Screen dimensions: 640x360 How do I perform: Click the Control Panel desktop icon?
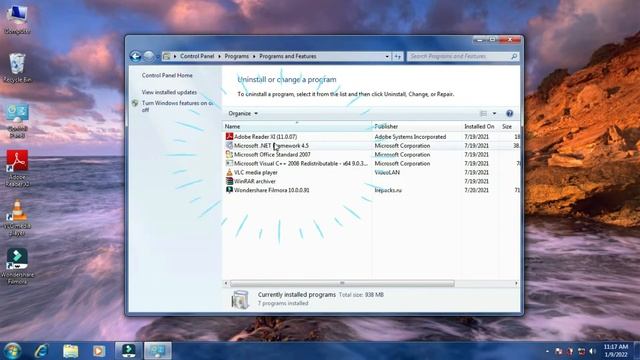[17, 120]
